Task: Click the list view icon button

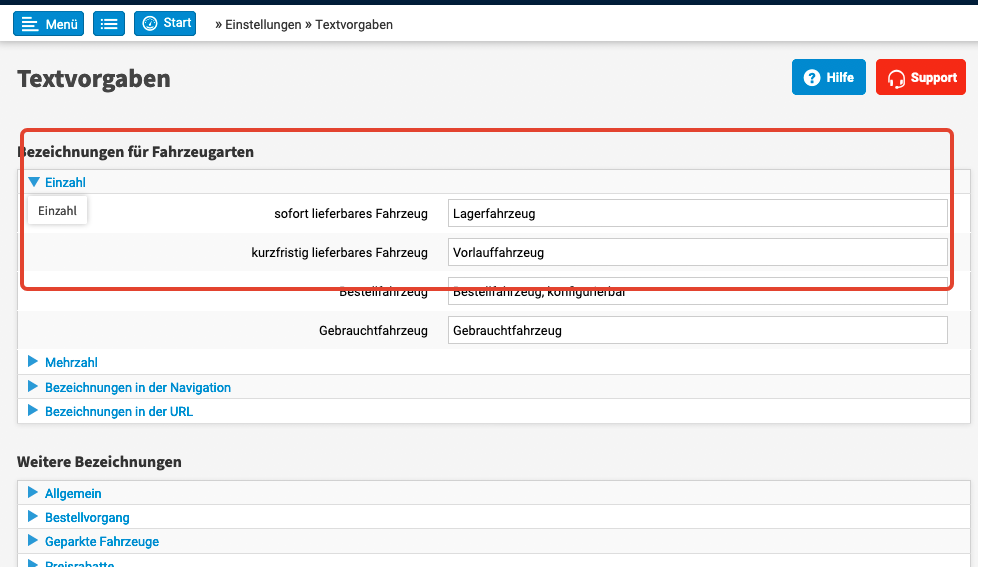Action: point(109,24)
